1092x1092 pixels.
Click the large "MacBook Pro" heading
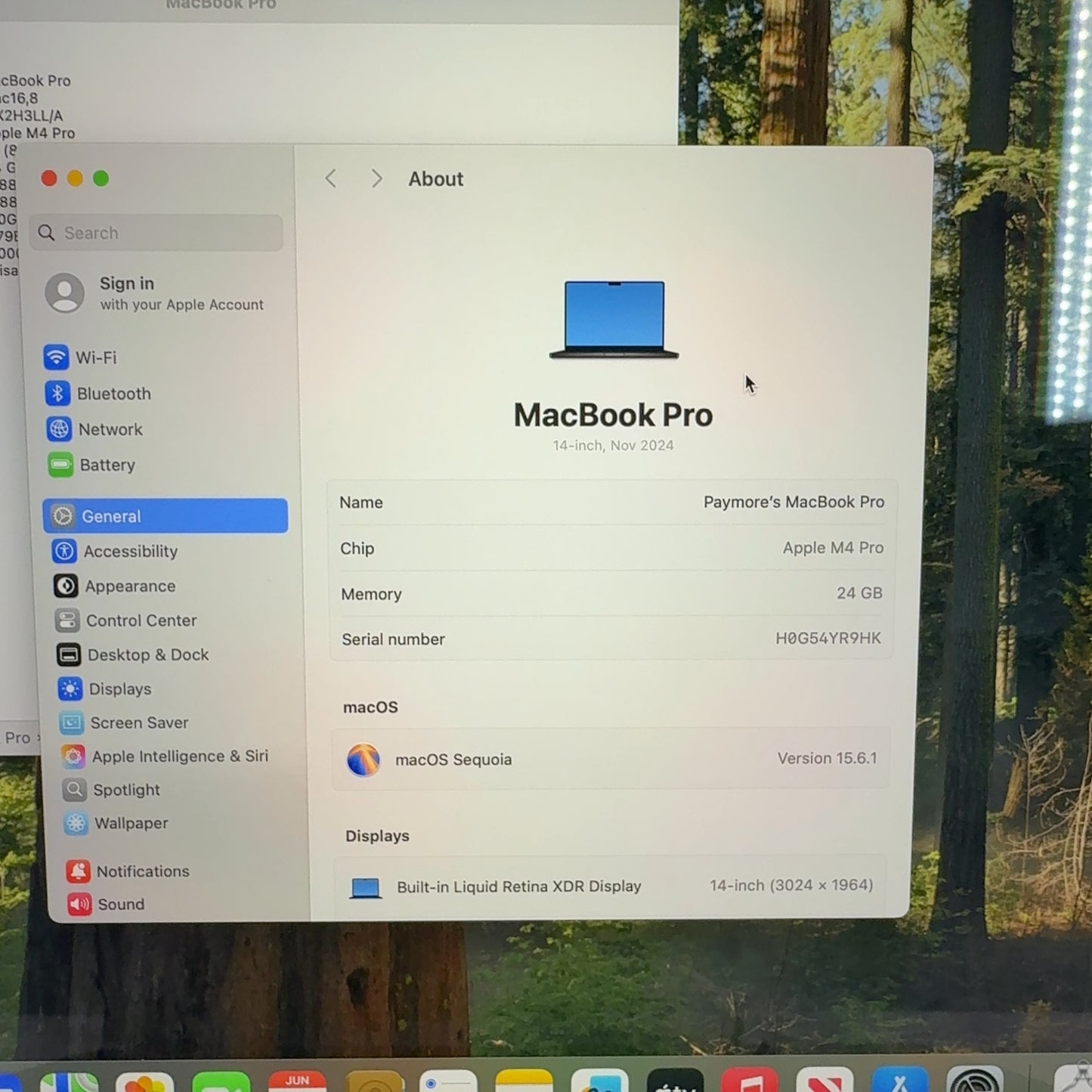point(613,415)
